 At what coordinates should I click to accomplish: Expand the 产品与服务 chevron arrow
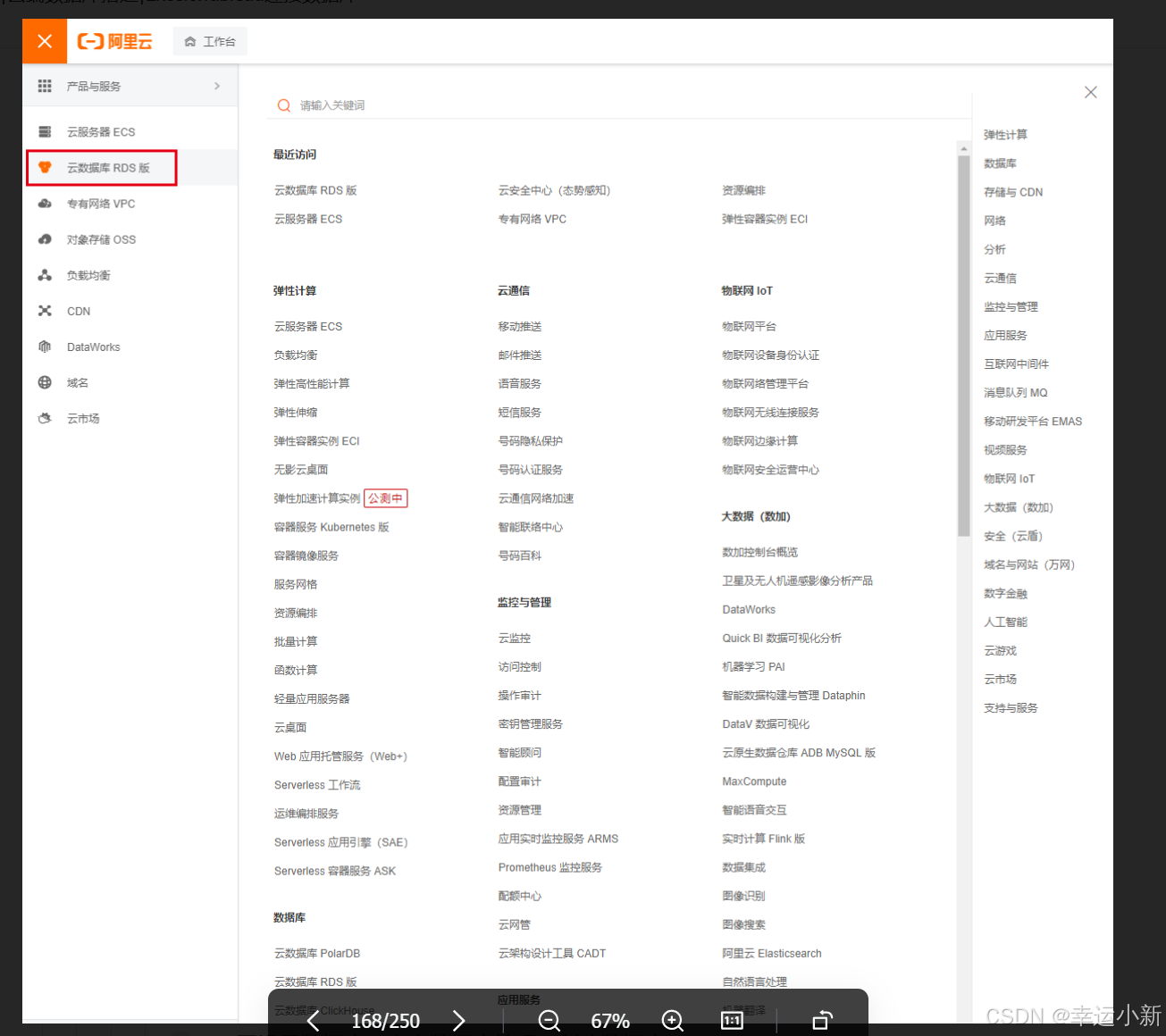(217, 86)
